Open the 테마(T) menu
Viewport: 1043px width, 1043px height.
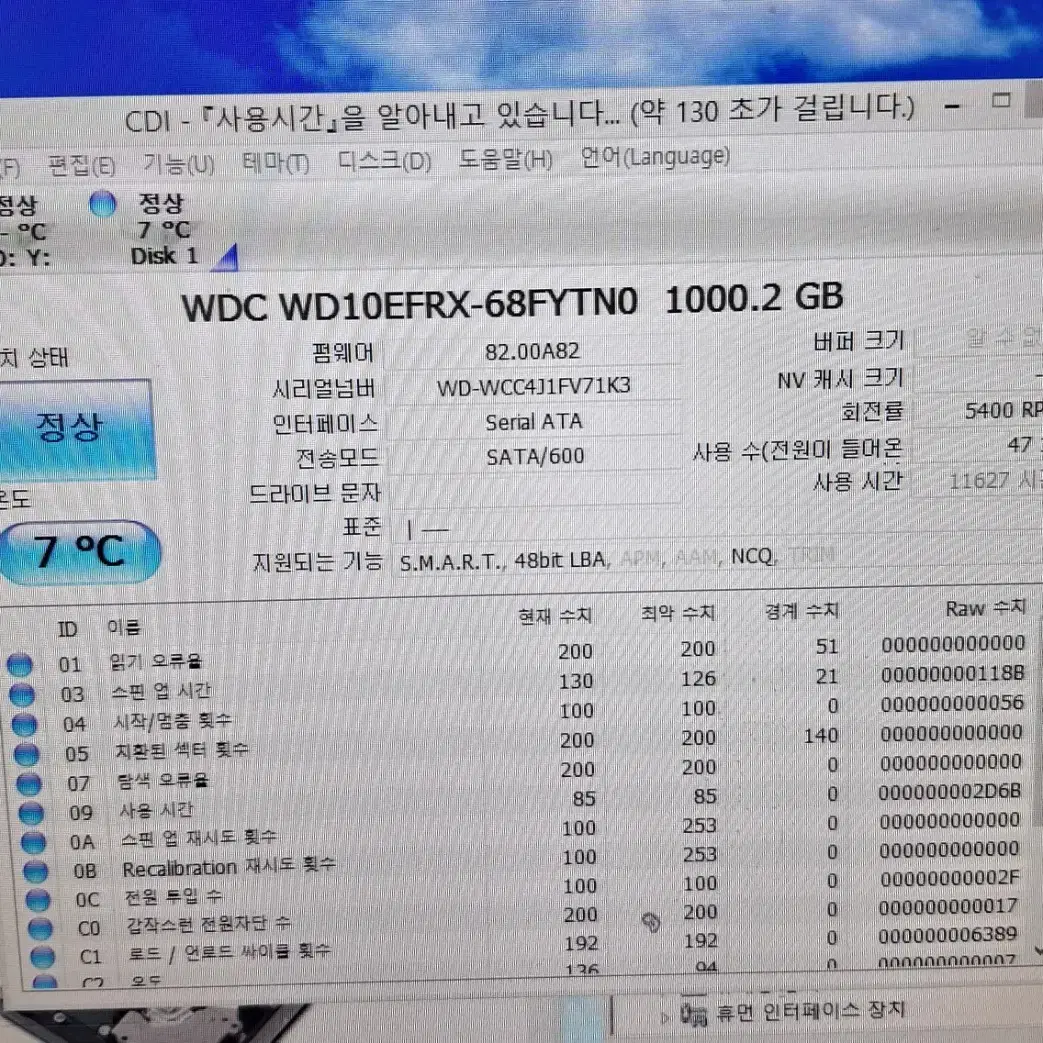click(x=275, y=162)
